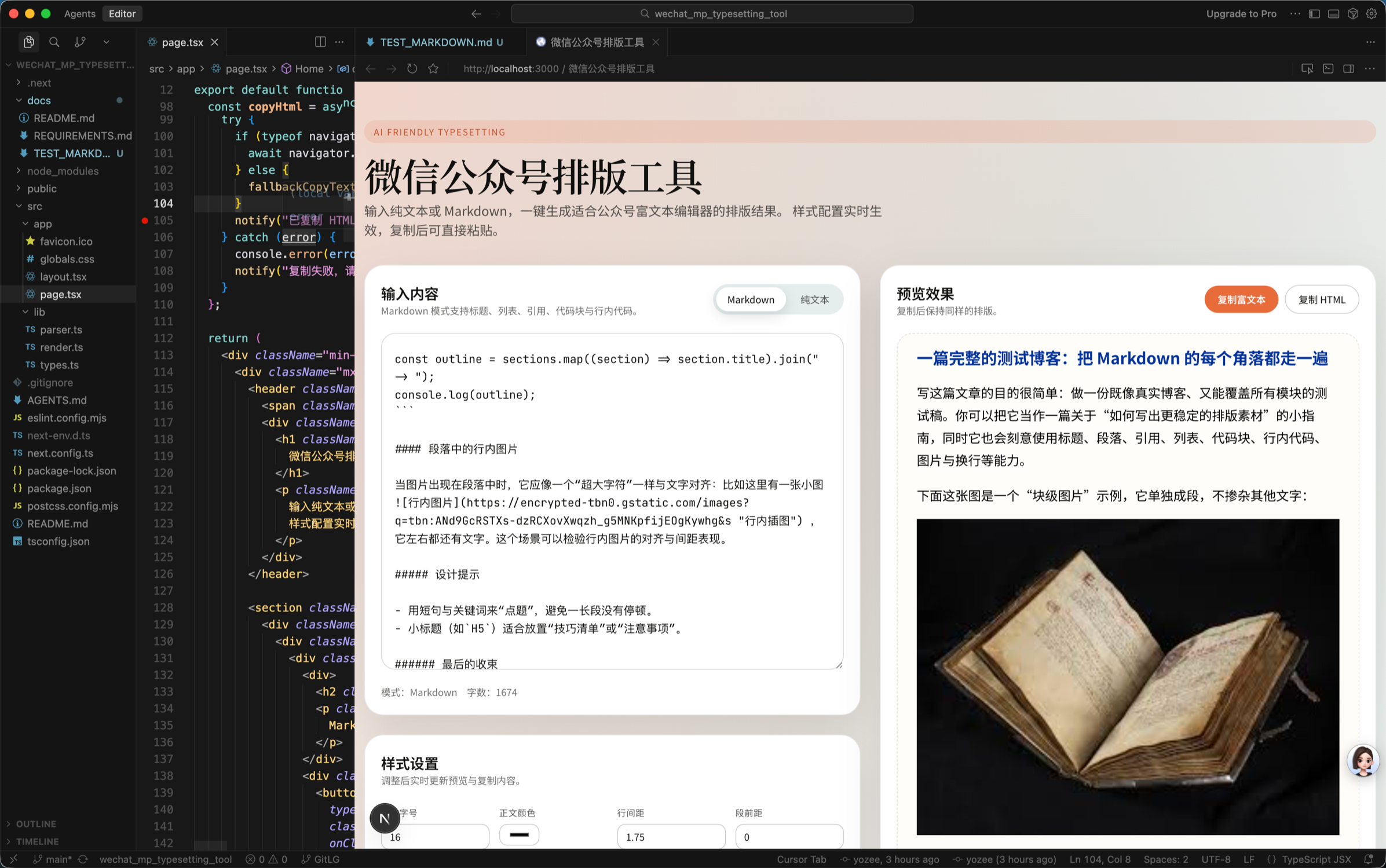Switch input mode to 纯文本

pos(814,299)
